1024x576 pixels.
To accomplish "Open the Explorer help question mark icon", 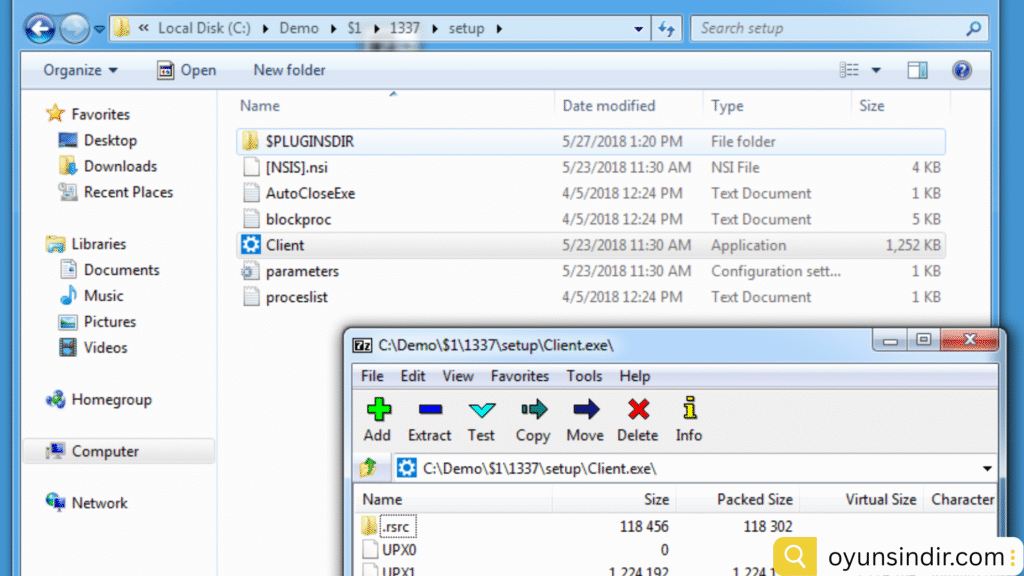I will pyautogui.click(x=961, y=70).
